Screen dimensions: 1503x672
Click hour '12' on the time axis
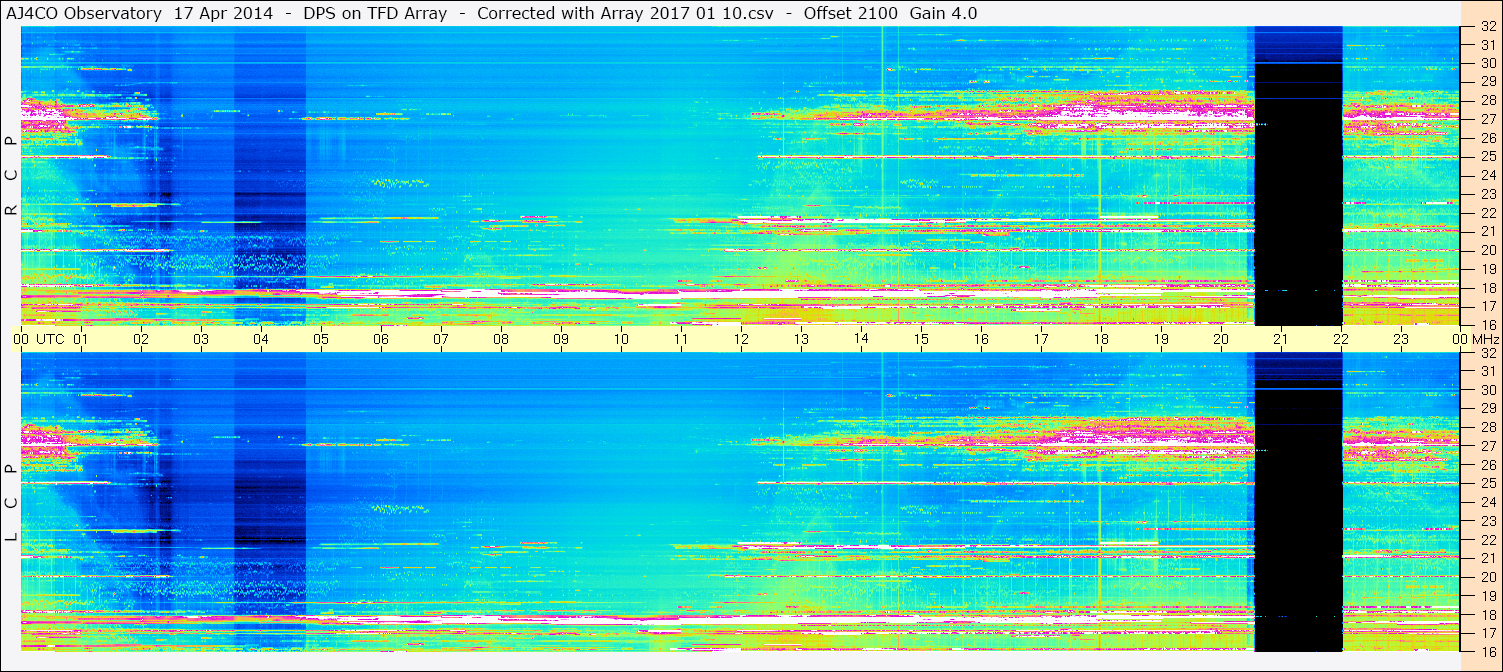(x=741, y=339)
